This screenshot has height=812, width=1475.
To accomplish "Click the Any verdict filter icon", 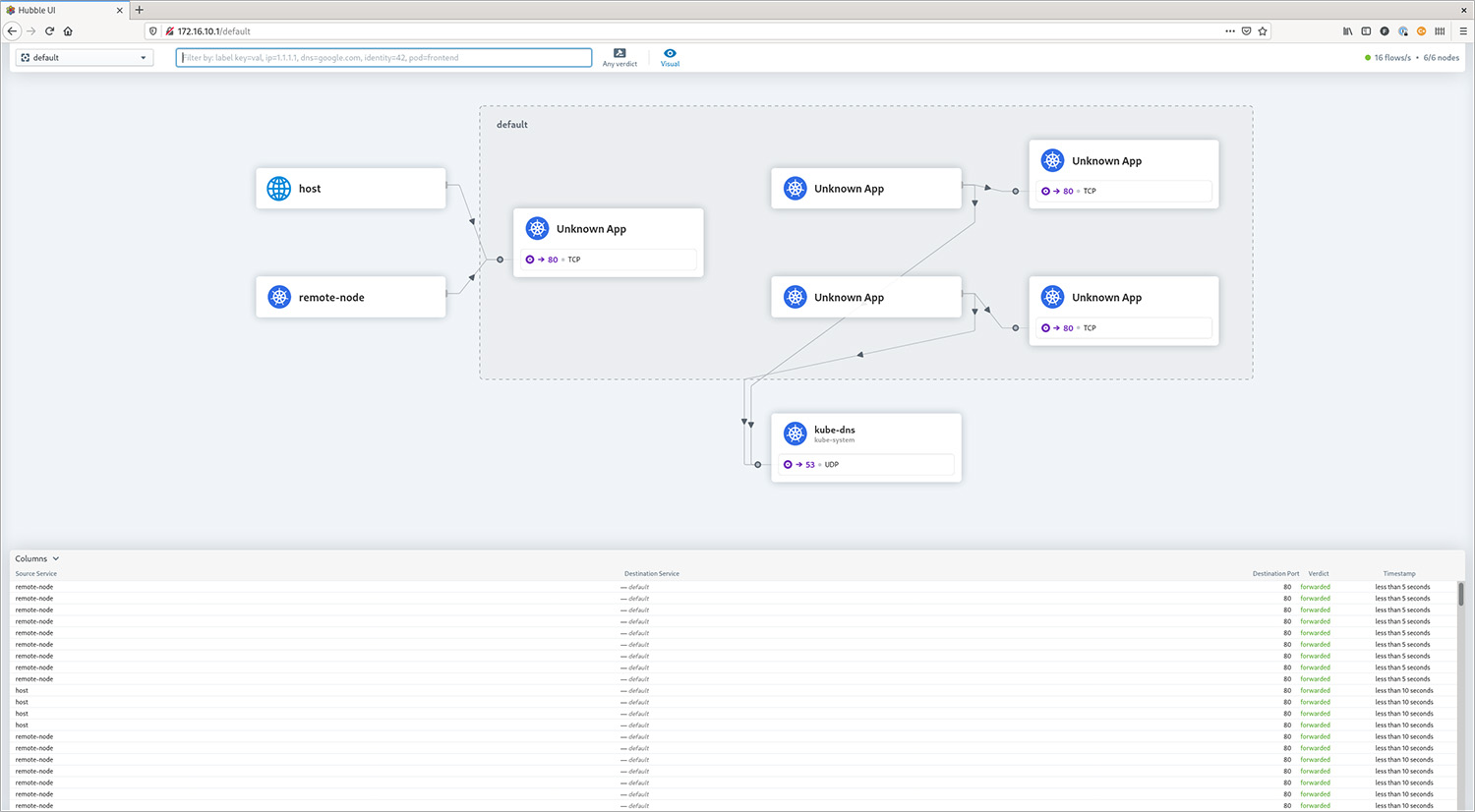I will 619,53.
